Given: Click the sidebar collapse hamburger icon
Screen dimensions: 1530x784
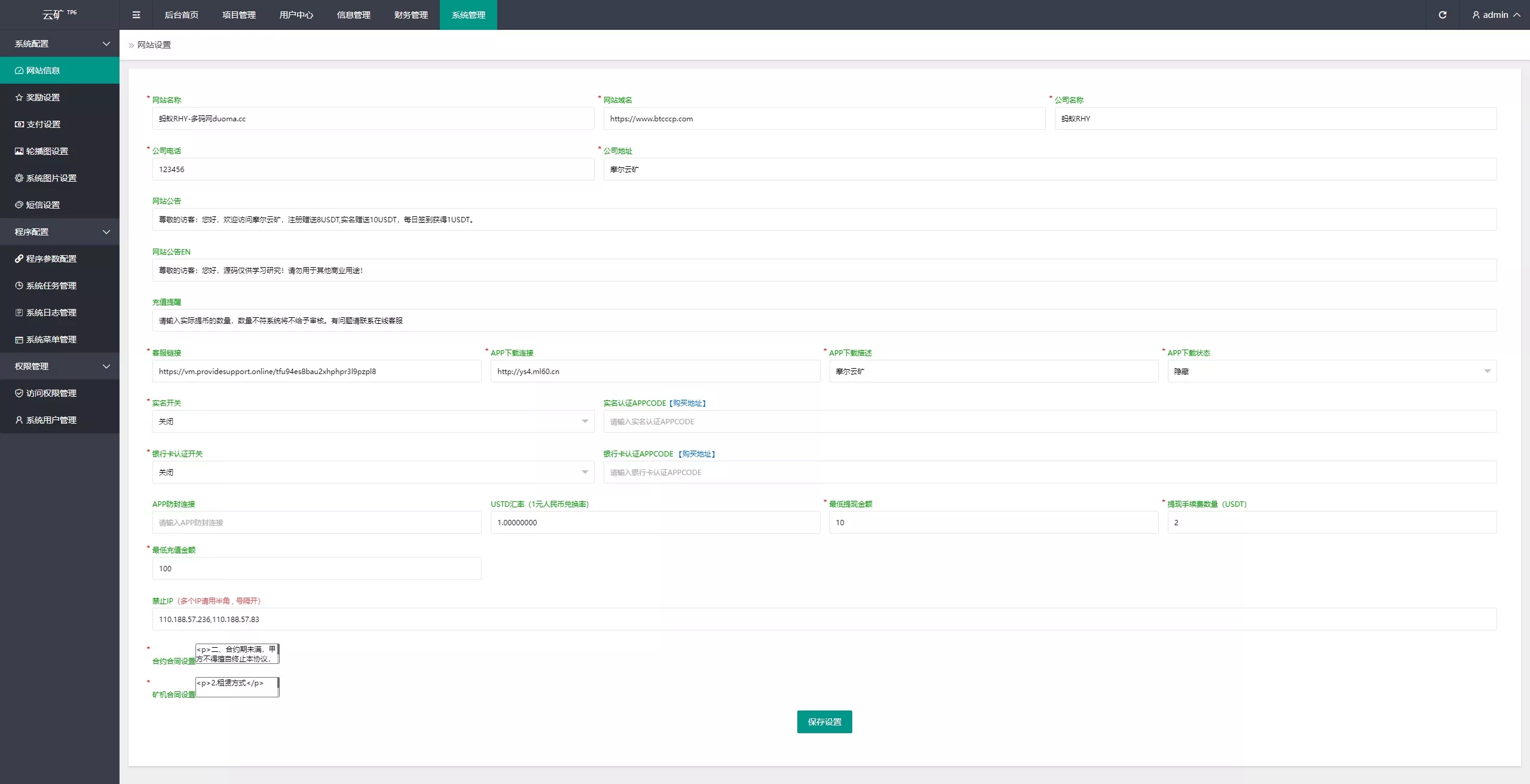Looking at the screenshot, I should pos(136,15).
